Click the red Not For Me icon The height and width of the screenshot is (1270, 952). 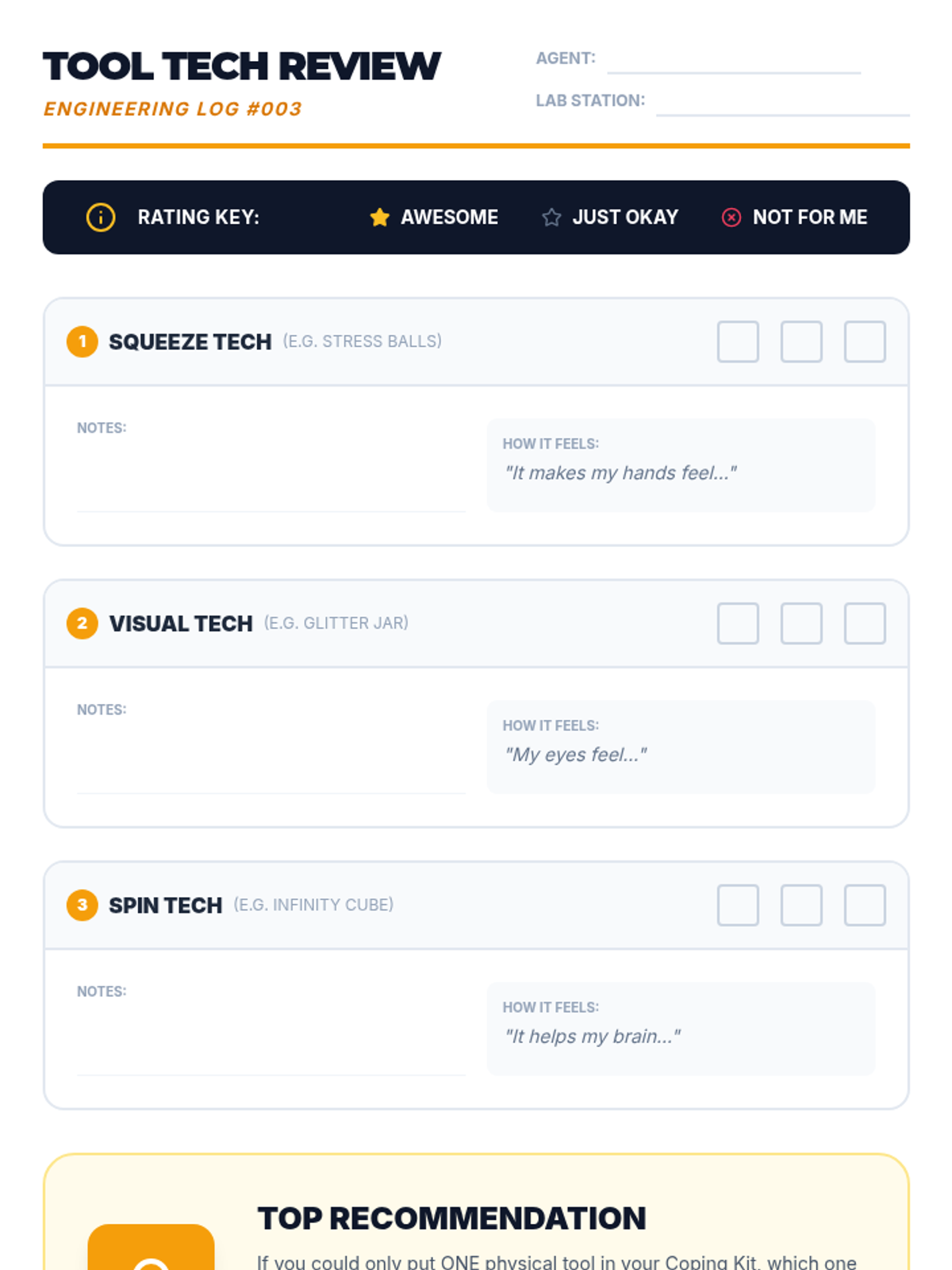[x=731, y=217]
